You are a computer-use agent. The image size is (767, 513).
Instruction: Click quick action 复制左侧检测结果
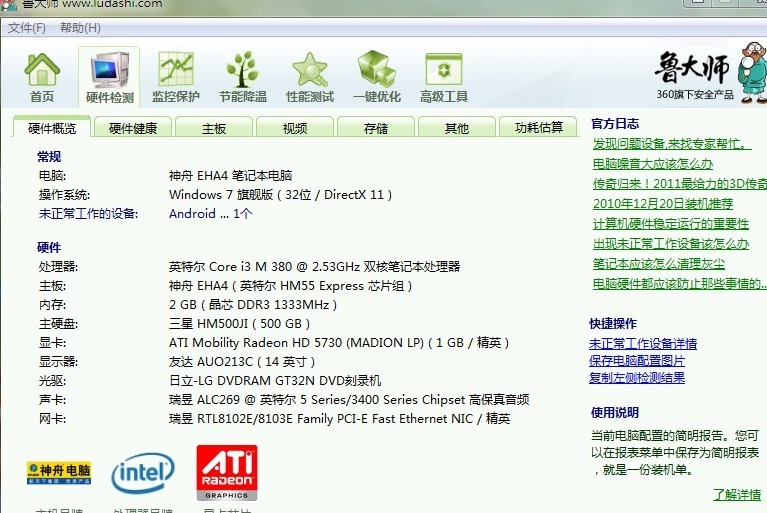coord(636,378)
